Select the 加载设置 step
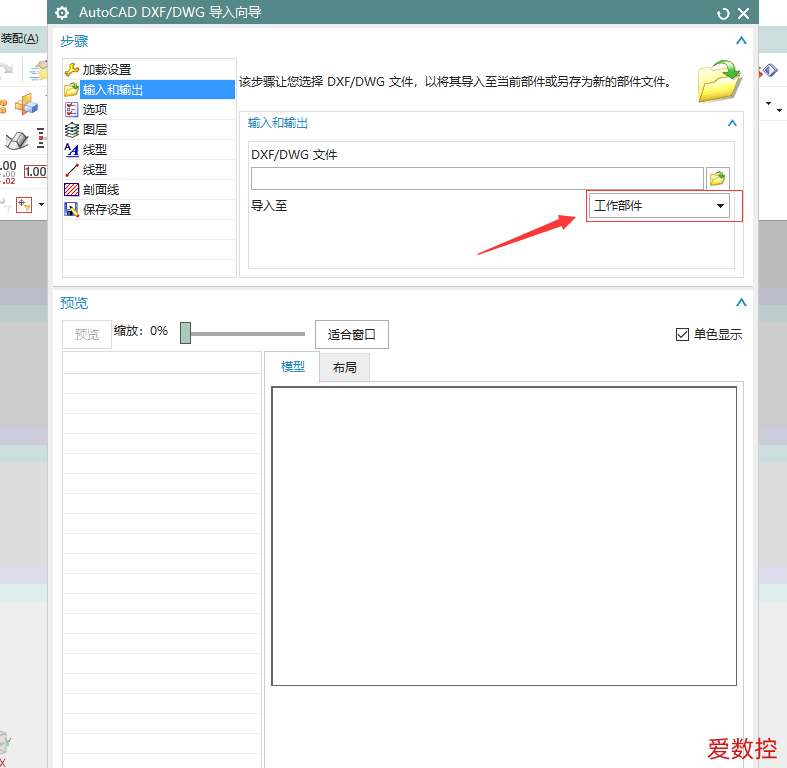 point(149,70)
